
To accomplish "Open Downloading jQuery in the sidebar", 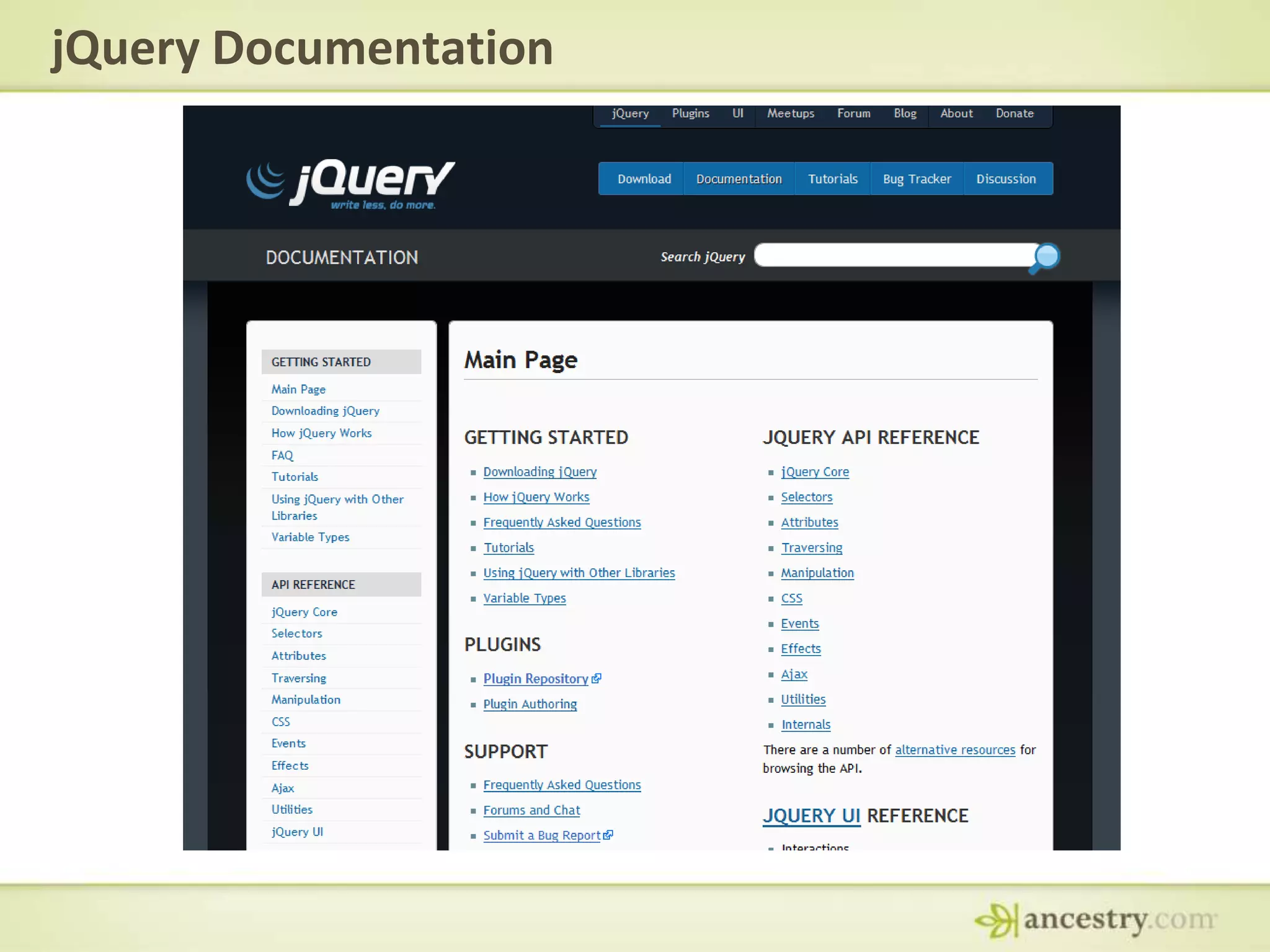I will pos(326,411).
